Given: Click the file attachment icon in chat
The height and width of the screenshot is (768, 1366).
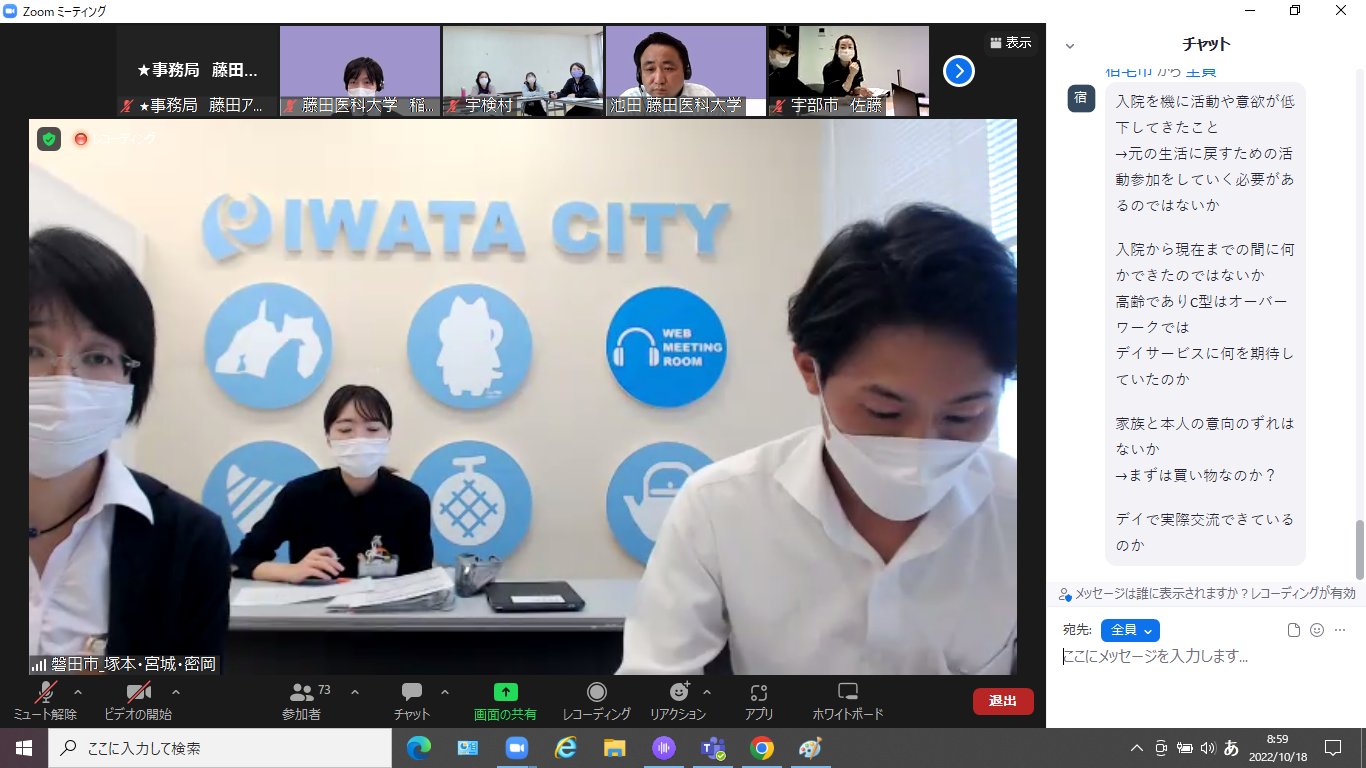Looking at the screenshot, I should pos(1294,630).
